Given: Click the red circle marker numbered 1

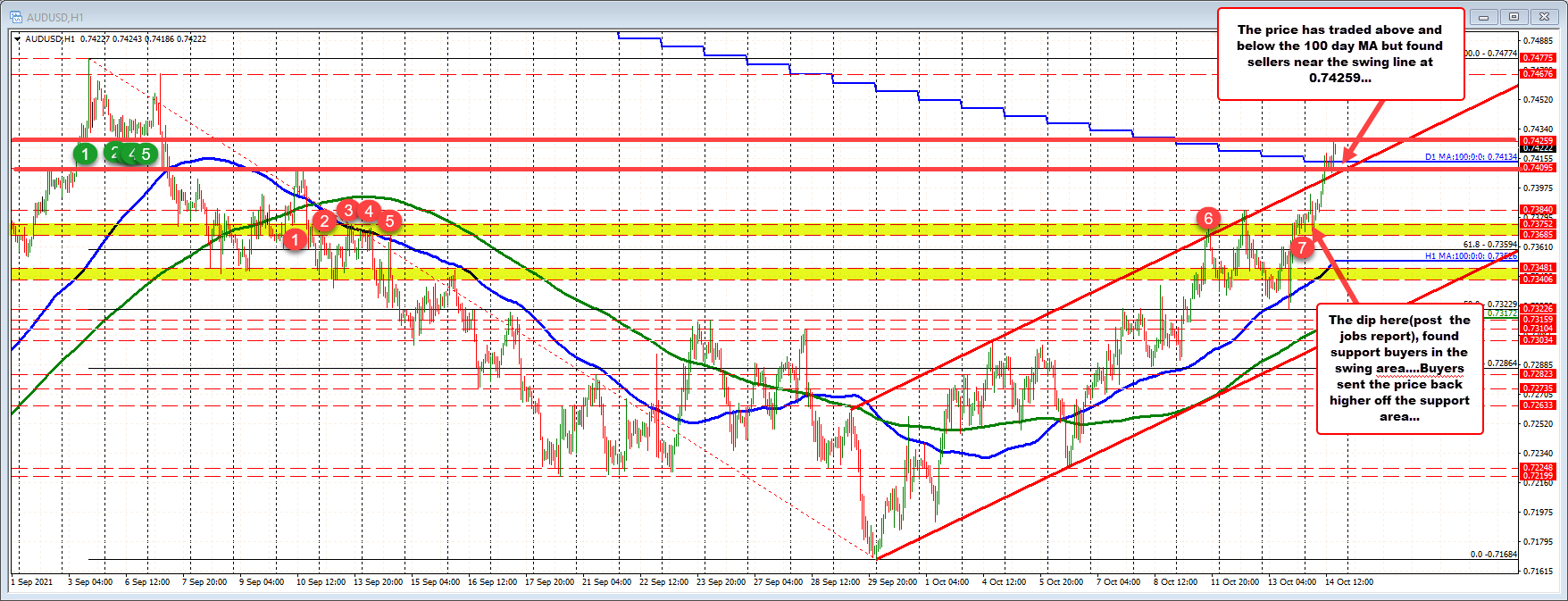Looking at the screenshot, I should point(295,238).
